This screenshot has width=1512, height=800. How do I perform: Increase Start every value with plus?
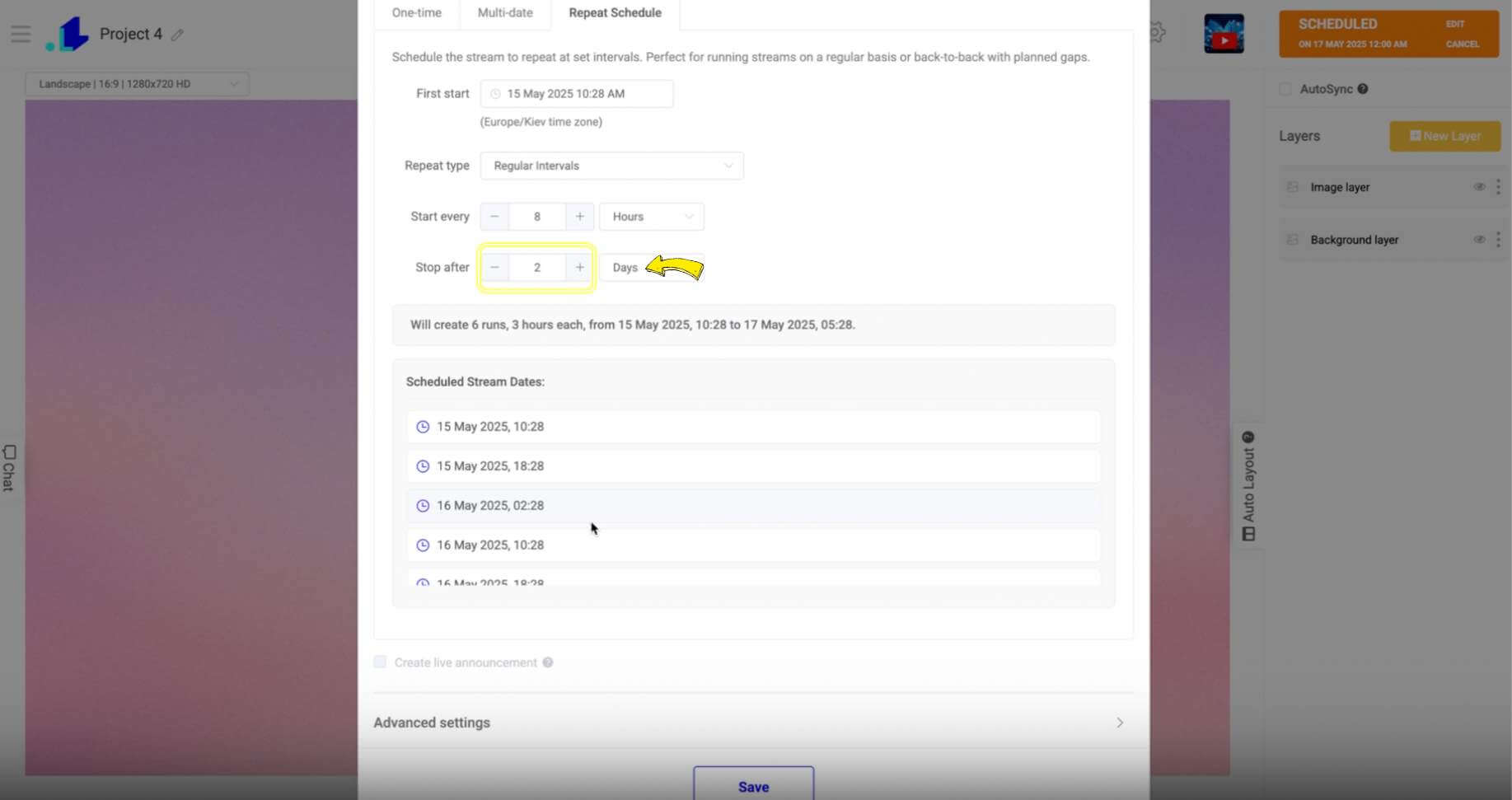coord(579,217)
